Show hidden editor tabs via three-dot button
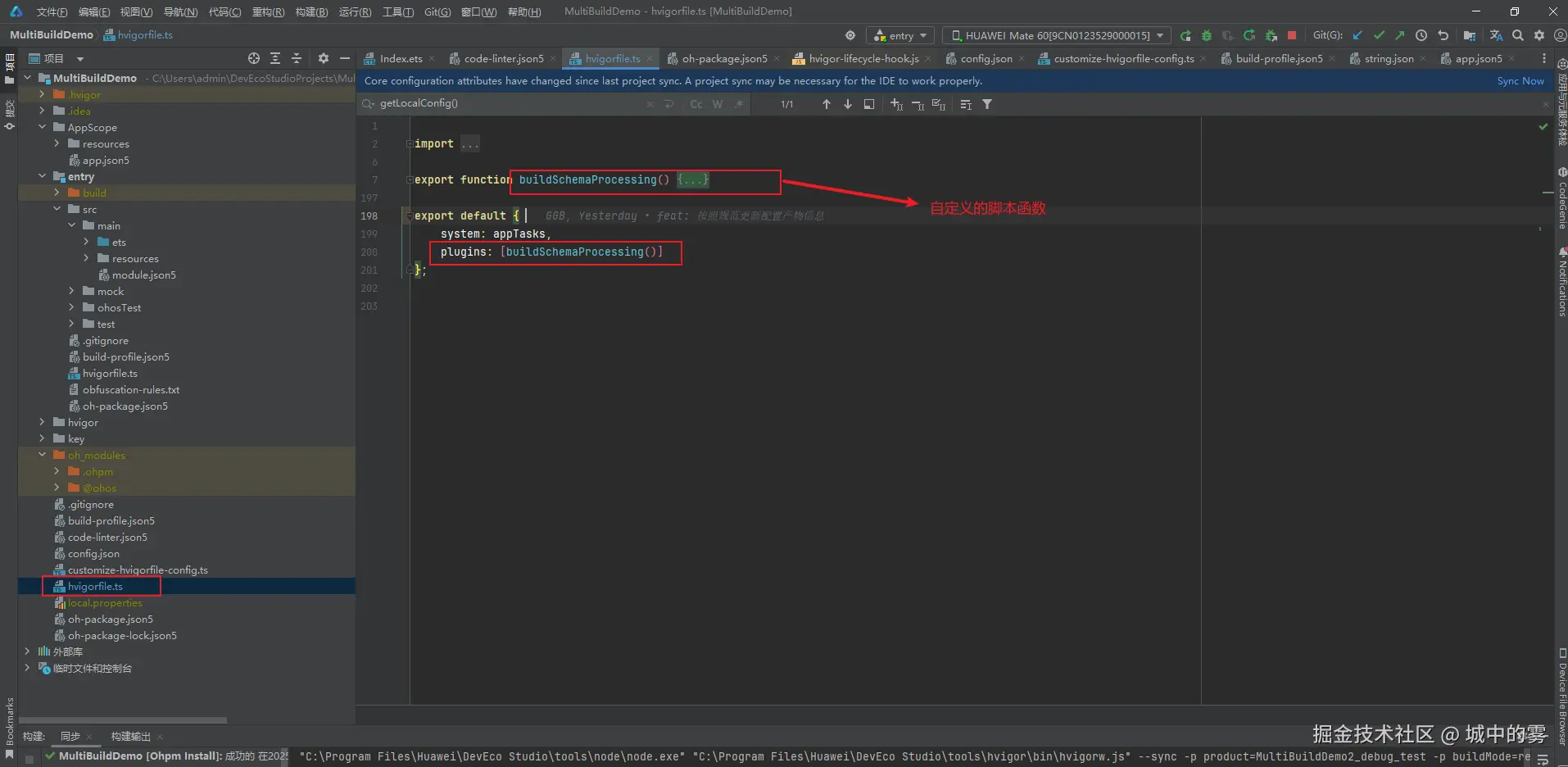This screenshot has width=1568, height=767. (1544, 59)
